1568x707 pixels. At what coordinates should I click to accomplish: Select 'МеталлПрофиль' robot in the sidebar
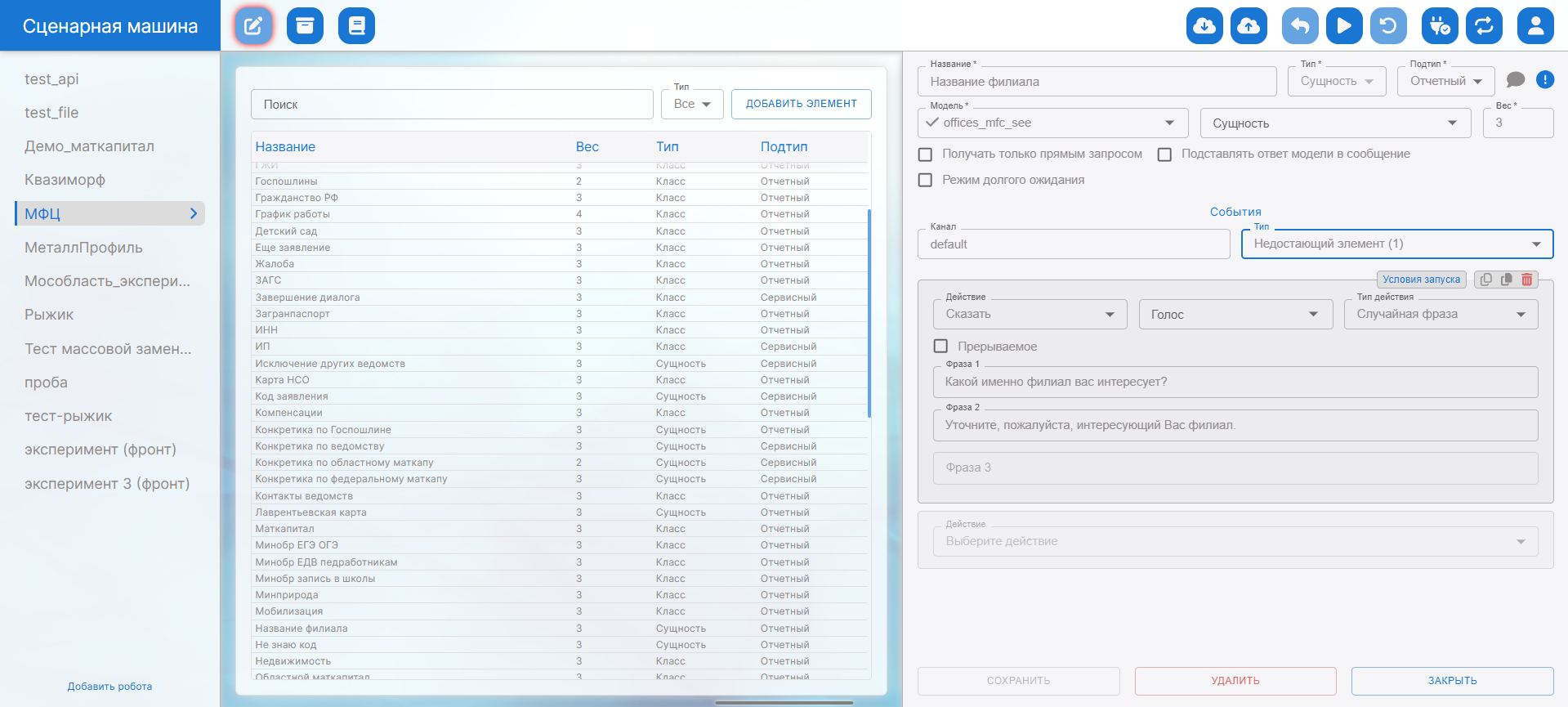83,248
